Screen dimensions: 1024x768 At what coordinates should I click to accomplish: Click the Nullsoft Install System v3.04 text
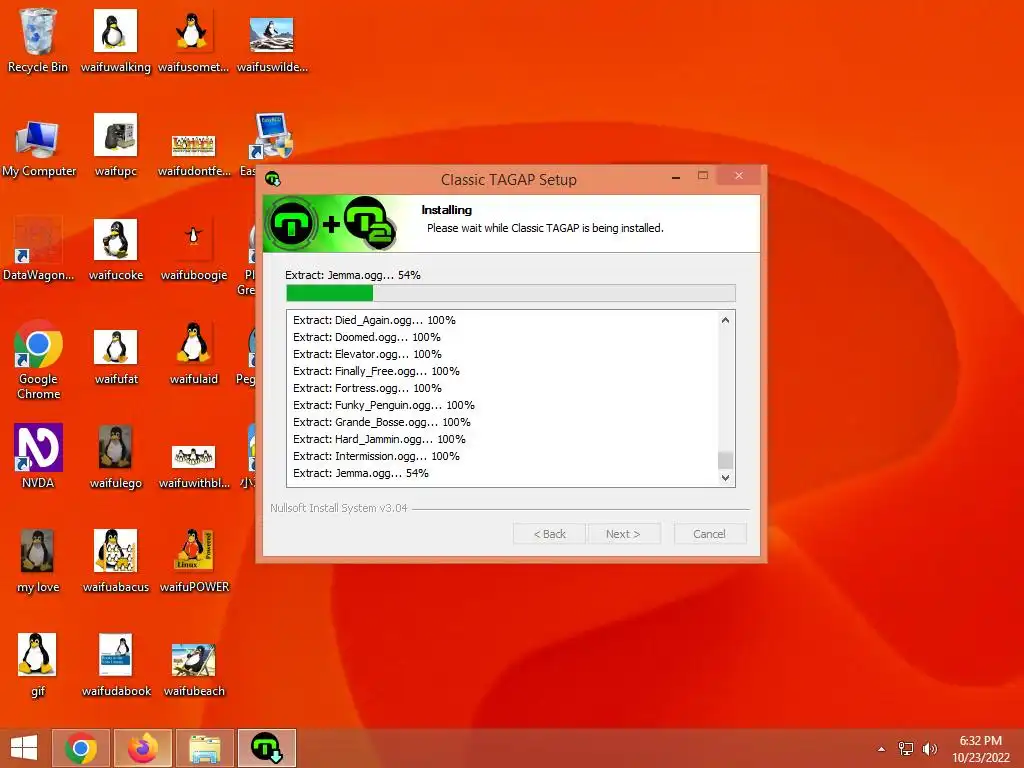[339, 508]
